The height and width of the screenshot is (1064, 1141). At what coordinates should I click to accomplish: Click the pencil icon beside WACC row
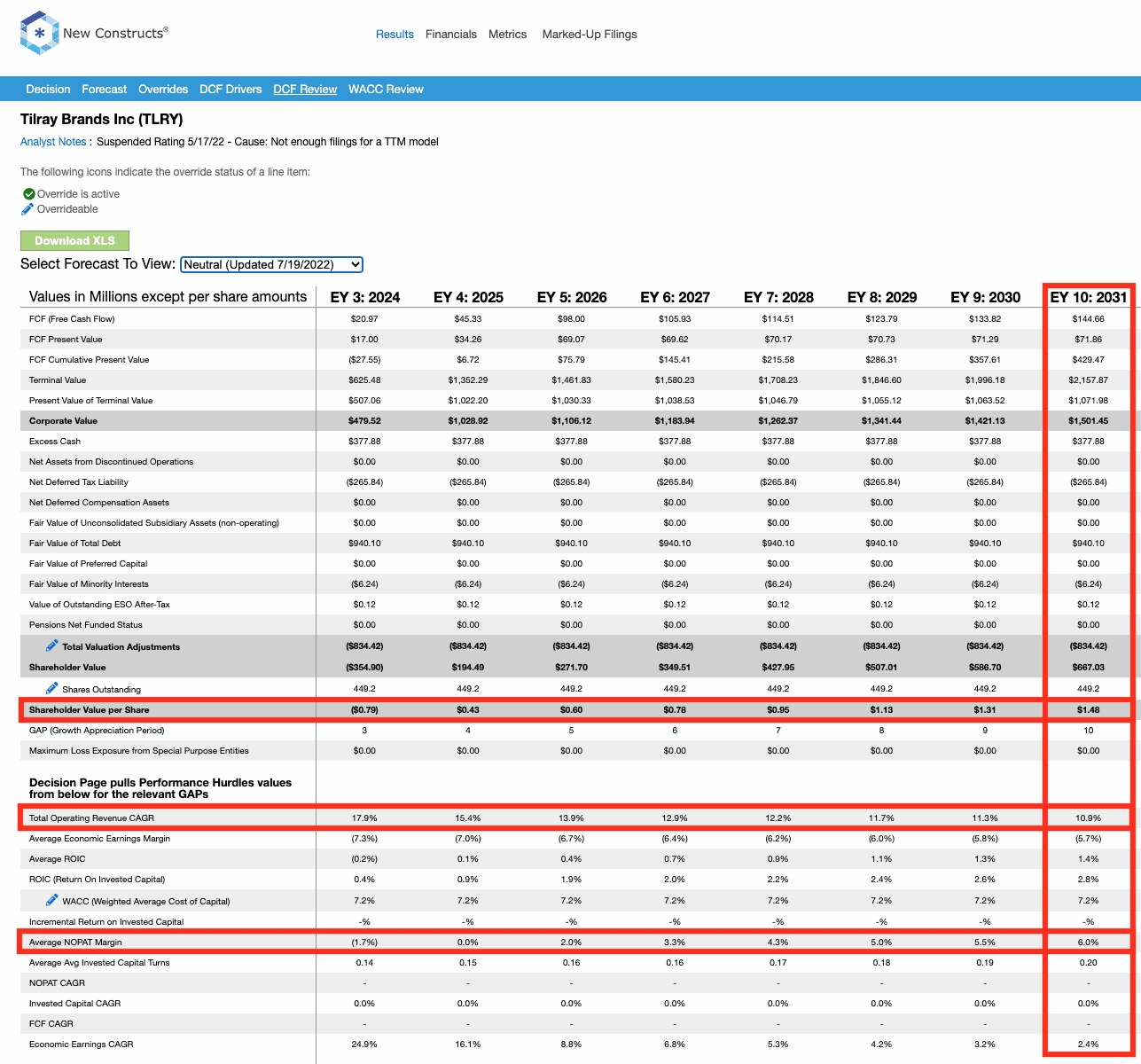(x=52, y=900)
